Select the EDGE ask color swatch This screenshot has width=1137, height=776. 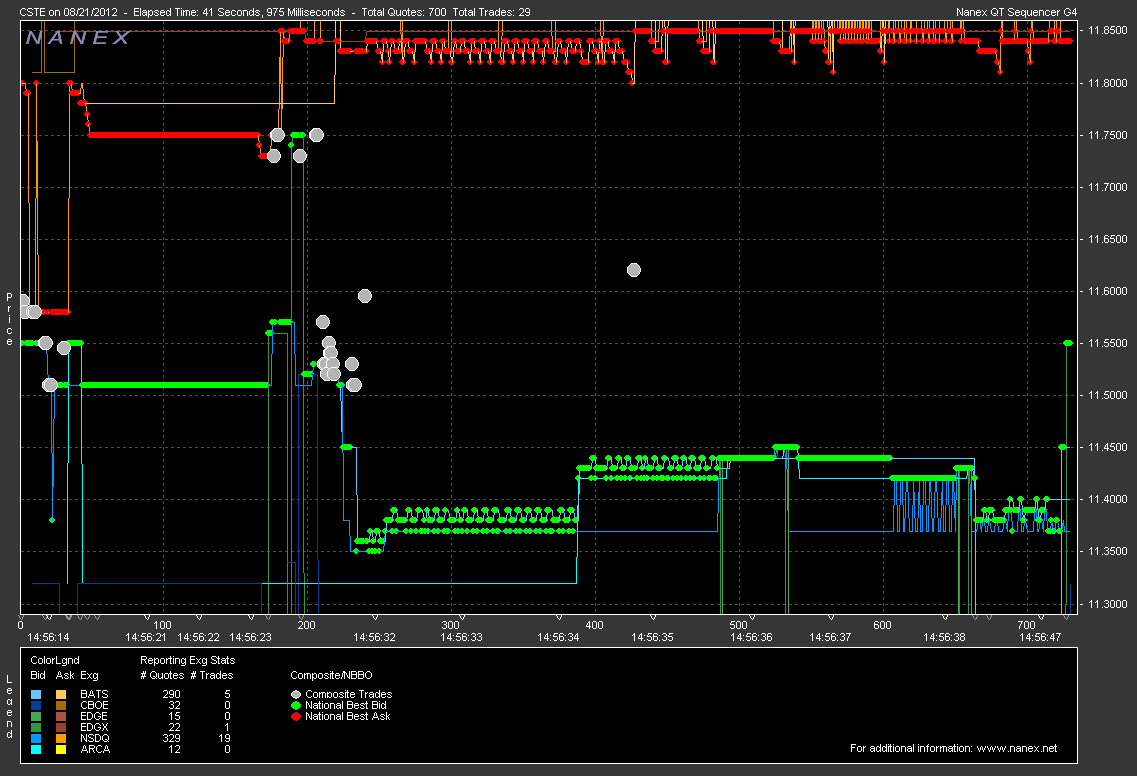61,717
